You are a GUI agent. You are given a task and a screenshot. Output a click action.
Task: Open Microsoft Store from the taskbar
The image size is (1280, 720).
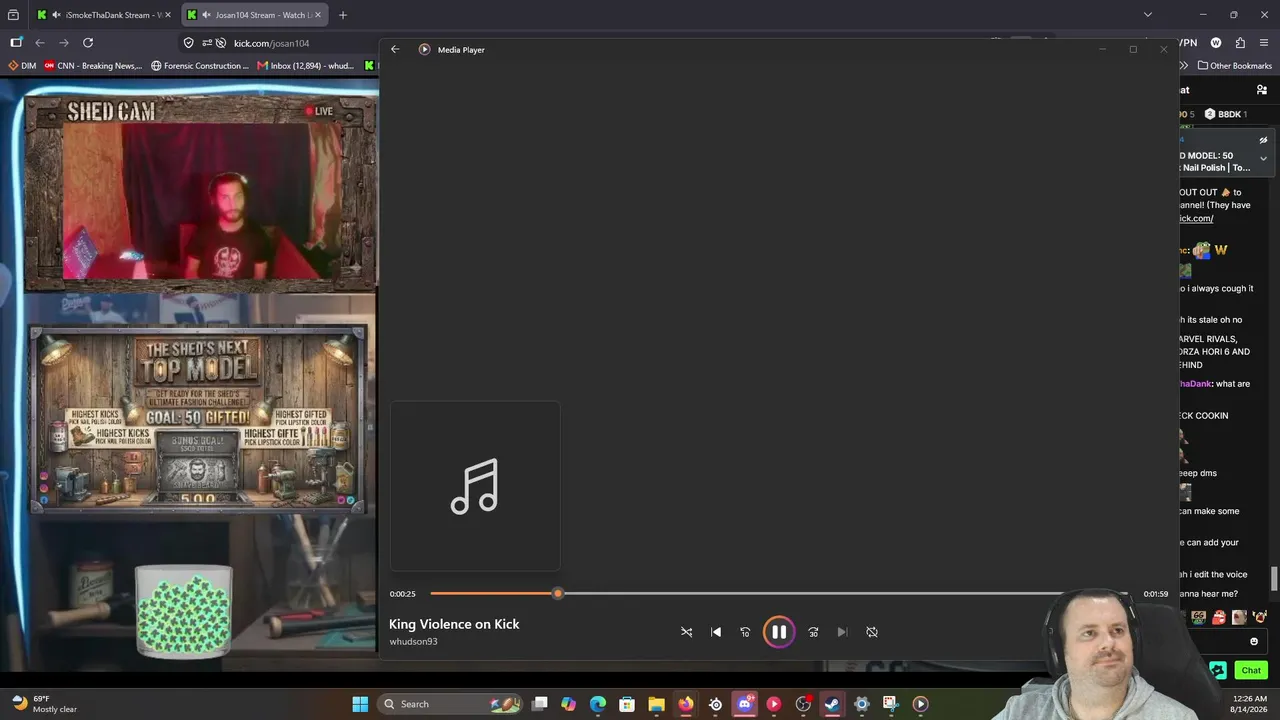point(627,704)
